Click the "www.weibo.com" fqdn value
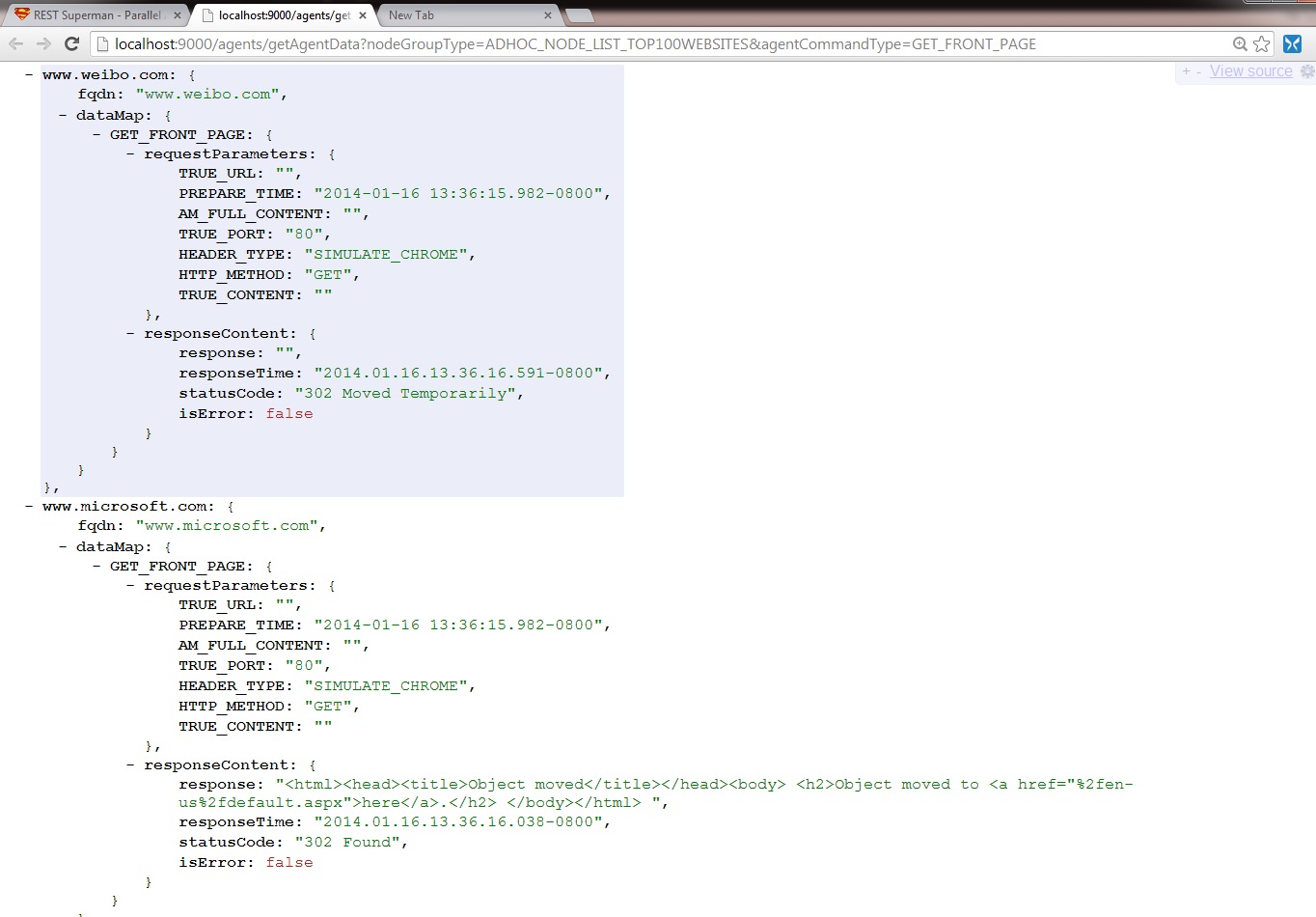The image size is (1316, 917). click(x=207, y=94)
